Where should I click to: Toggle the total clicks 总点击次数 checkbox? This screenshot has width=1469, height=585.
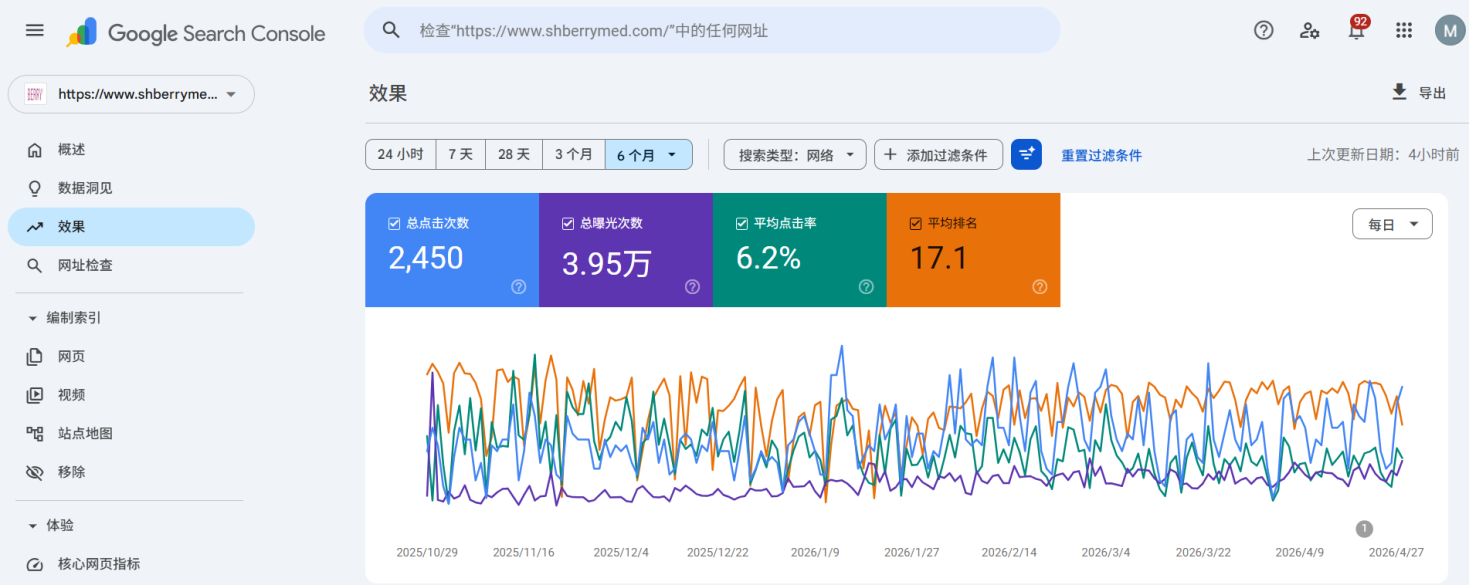(394, 223)
